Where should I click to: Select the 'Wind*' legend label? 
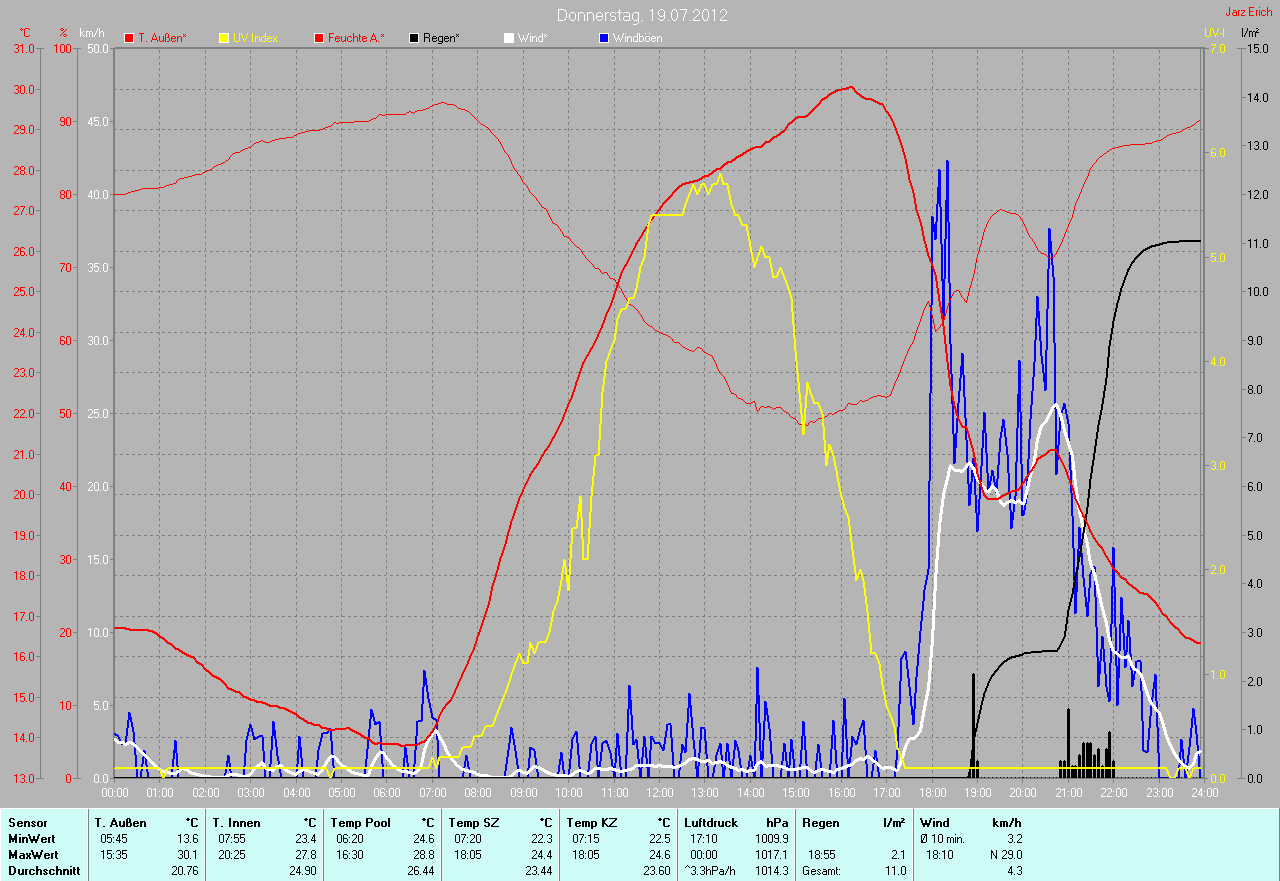(533, 38)
